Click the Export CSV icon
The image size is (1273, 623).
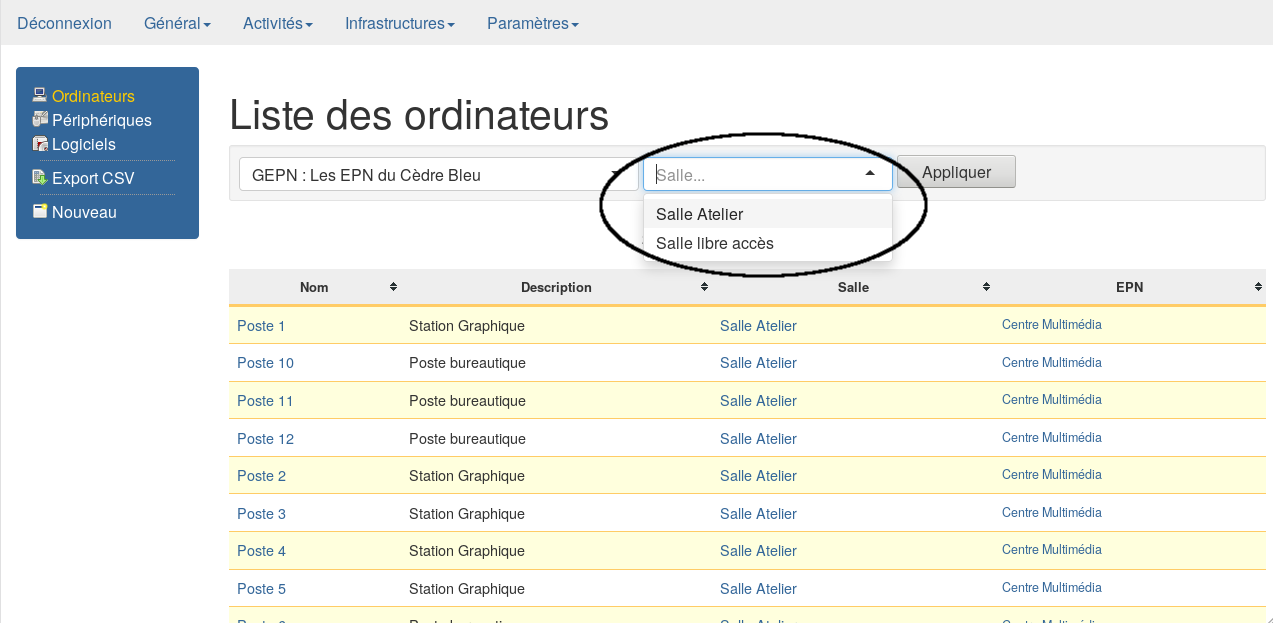[x=39, y=178]
